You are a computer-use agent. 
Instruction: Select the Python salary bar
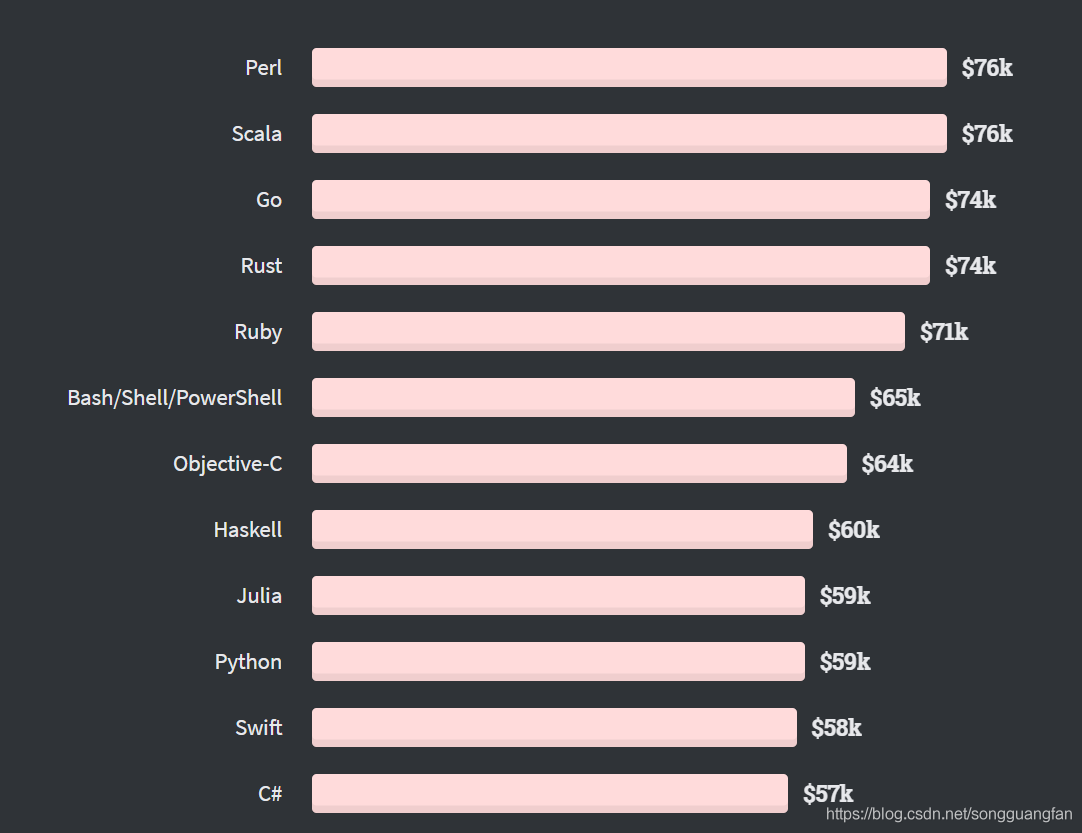tap(558, 661)
